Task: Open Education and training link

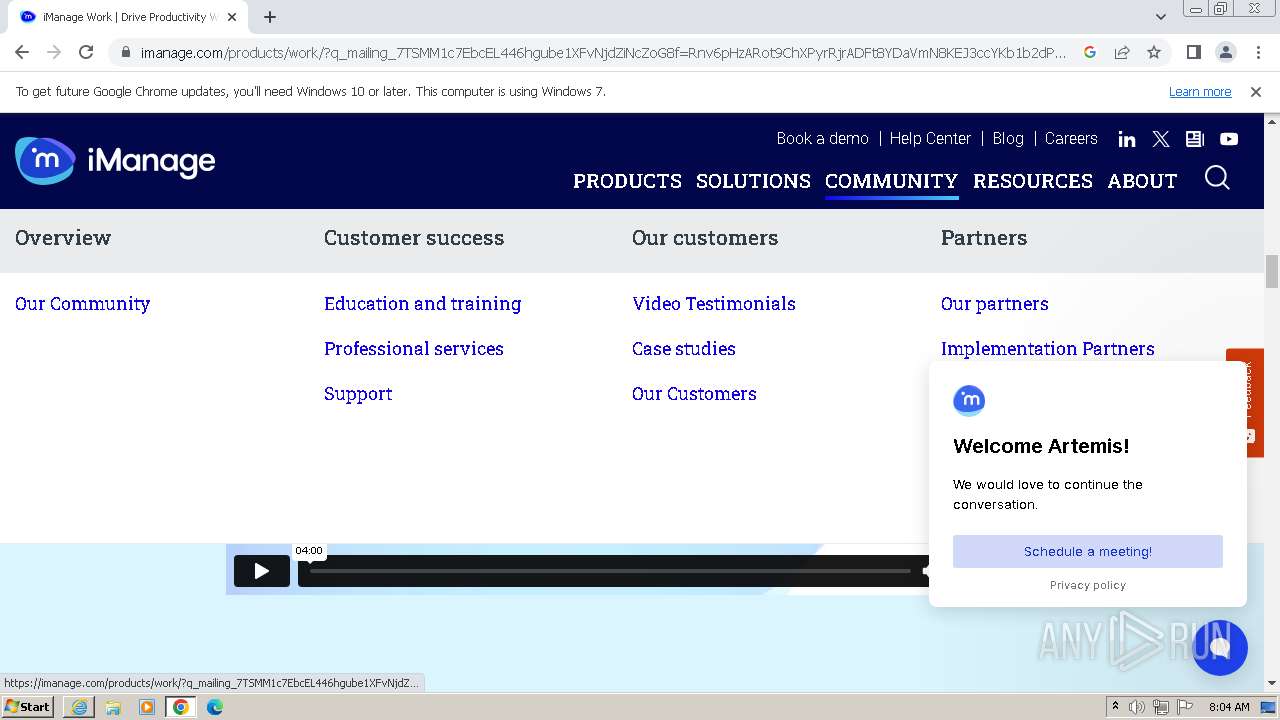Action: (423, 304)
